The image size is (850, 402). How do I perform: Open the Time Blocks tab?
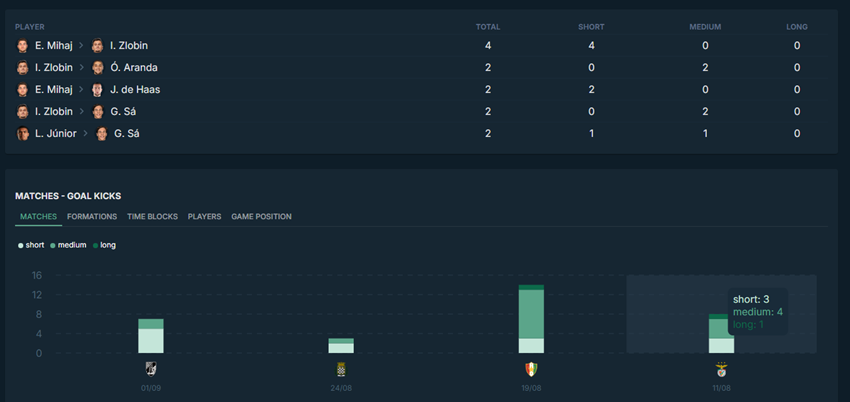pyautogui.click(x=152, y=216)
